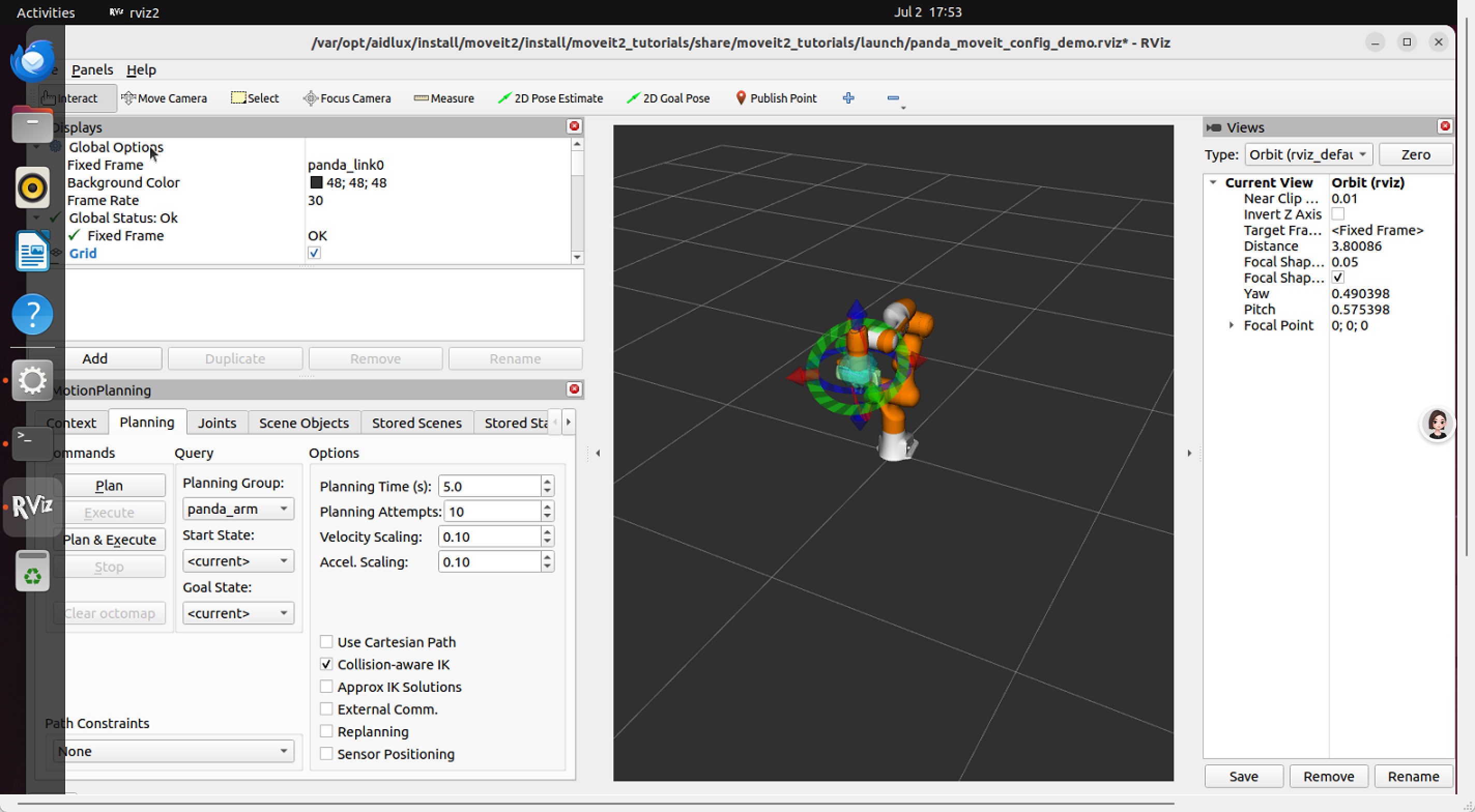
Task: Uncheck Collision-aware IK option
Action: (326, 664)
